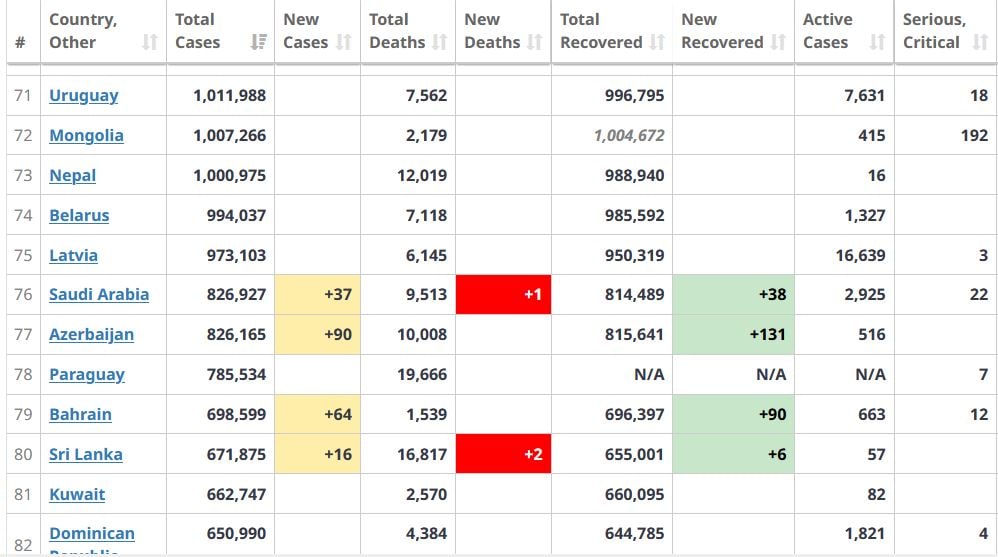Sort by Active Cases arrows icon
998x557 pixels.
click(878, 42)
